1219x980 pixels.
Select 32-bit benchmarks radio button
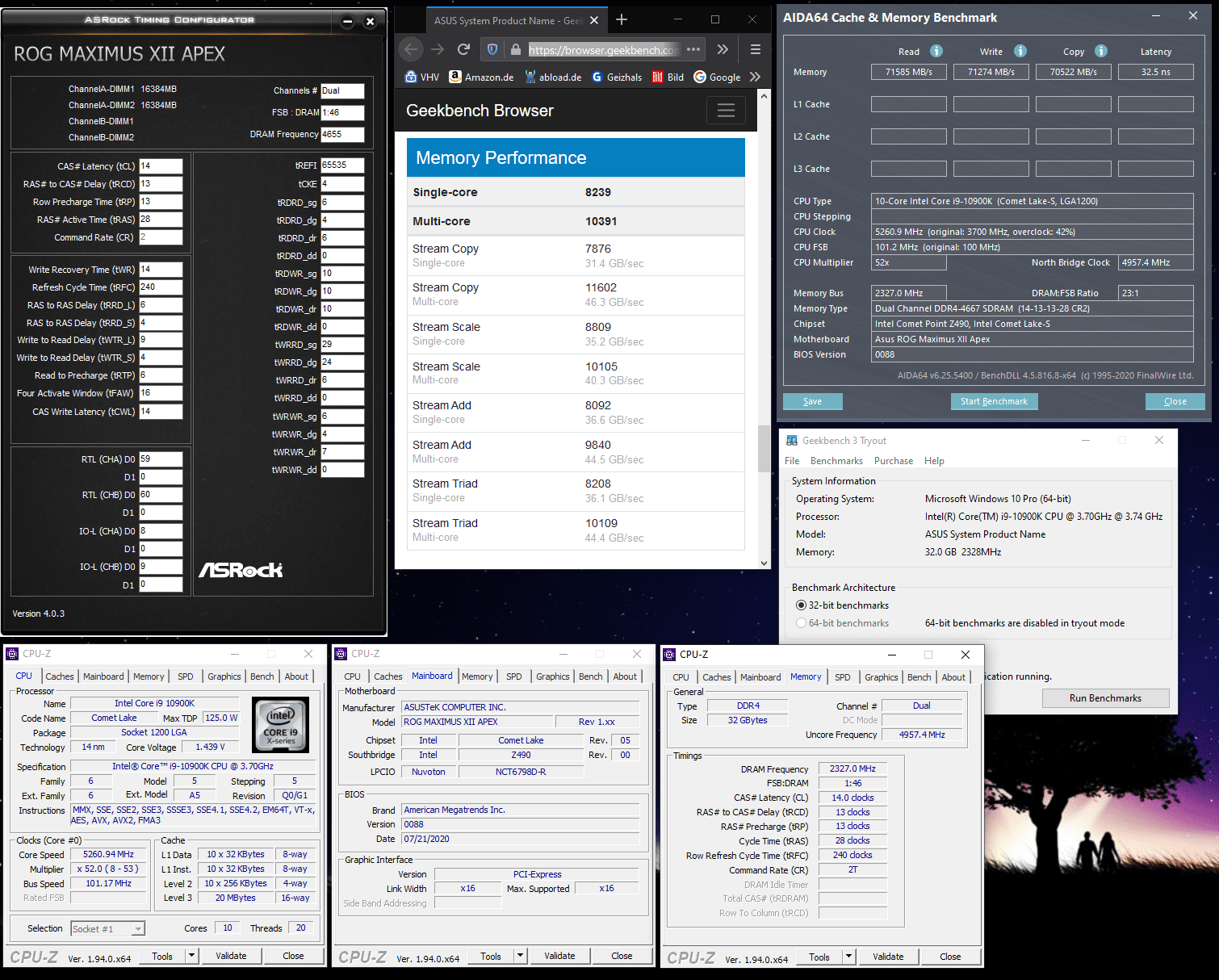point(801,605)
